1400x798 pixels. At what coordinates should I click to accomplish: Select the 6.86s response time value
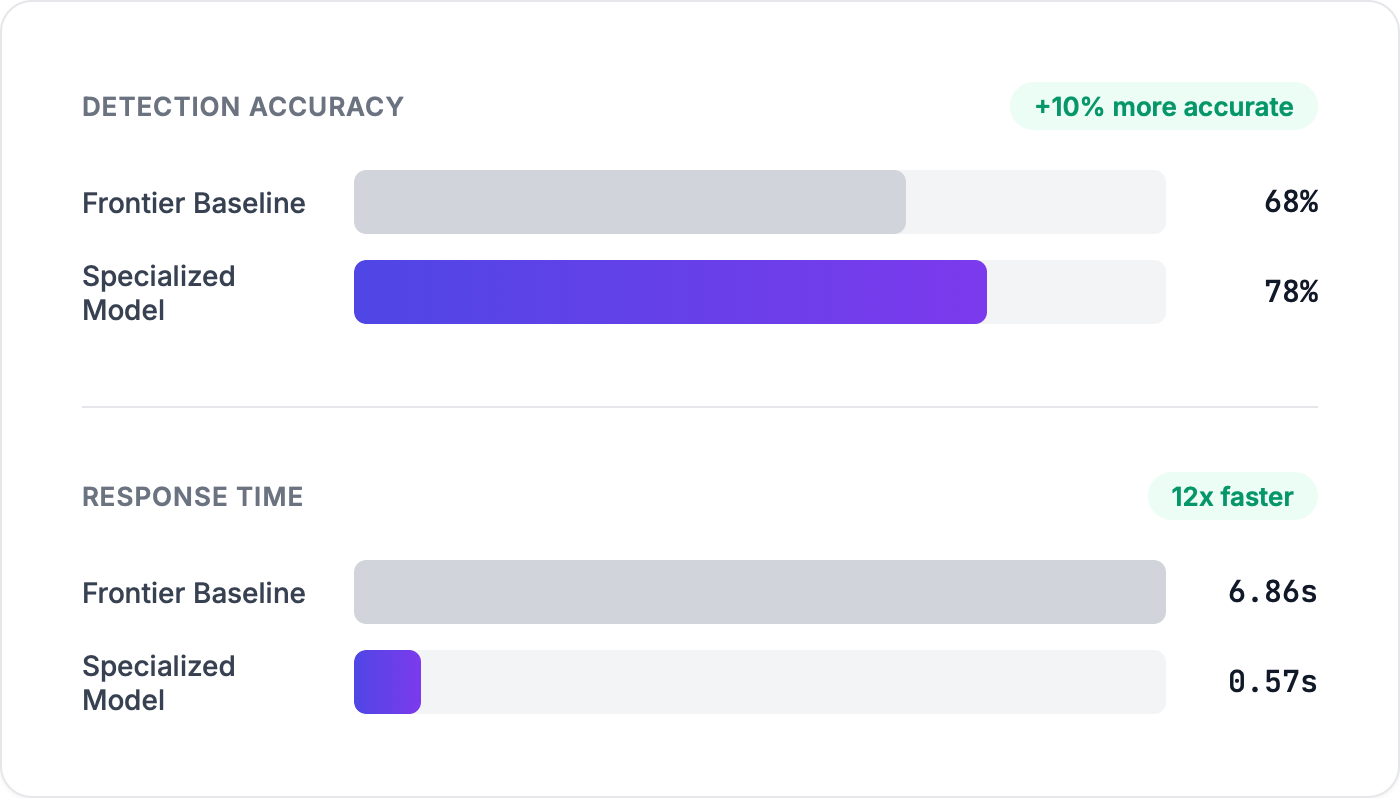pos(1273,593)
